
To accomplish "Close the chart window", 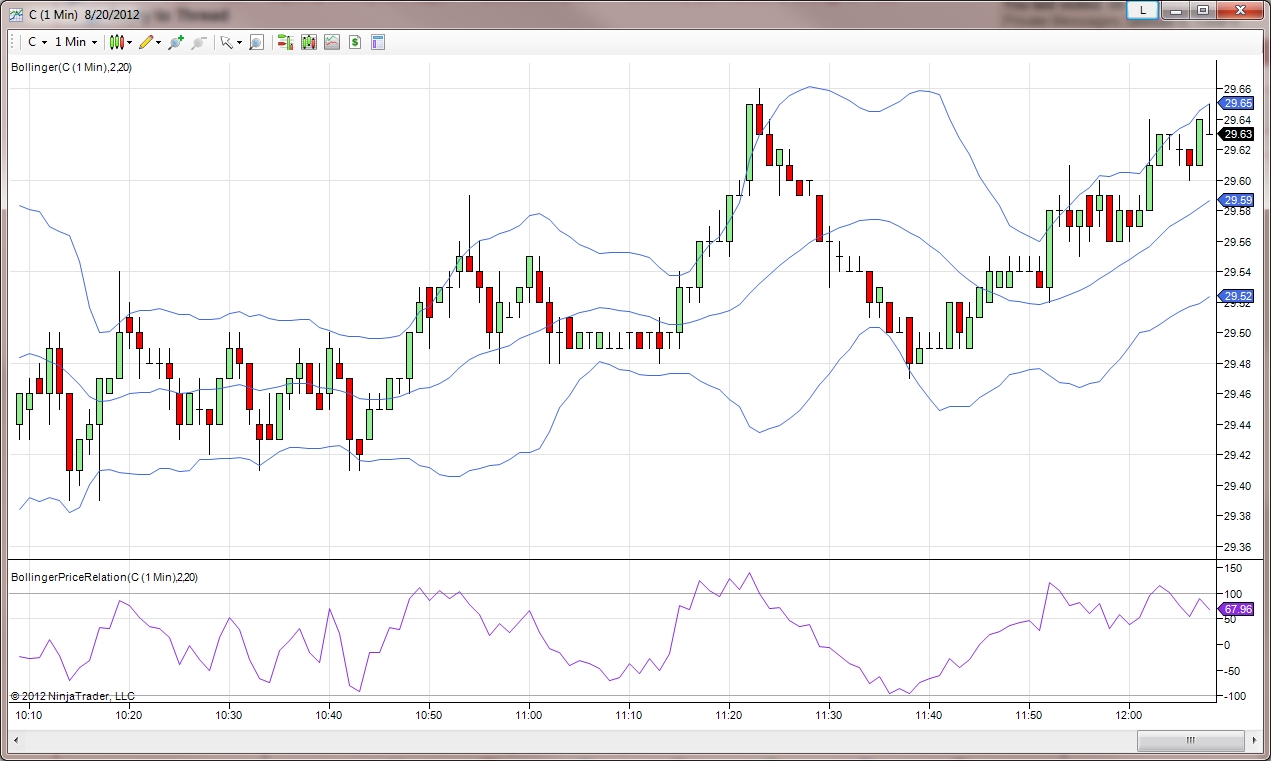I will (x=1240, y=10).
